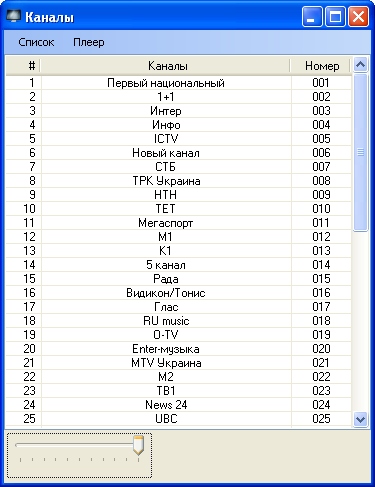Click the volume slider thumb
Viewport: 375px width, 487px height.
pos(138,445)
